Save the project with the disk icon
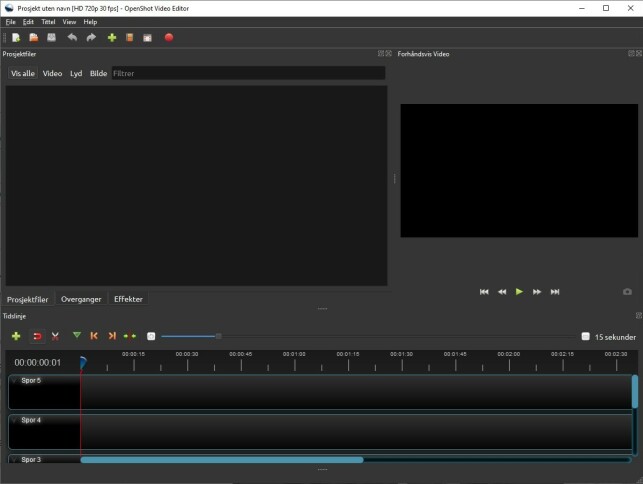 tap(51, 38)
